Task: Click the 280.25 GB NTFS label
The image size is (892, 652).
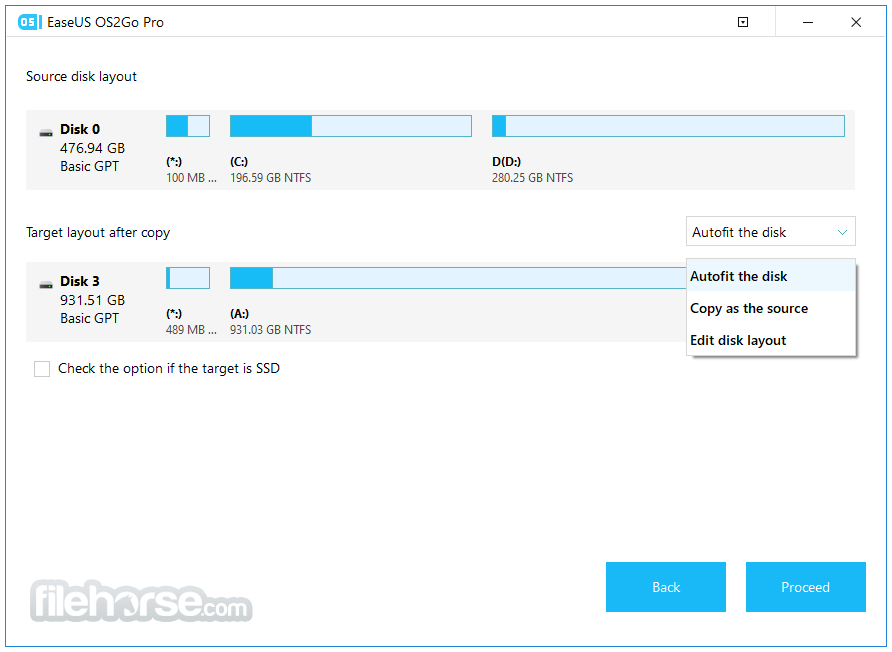Action: tap(532, 178)
